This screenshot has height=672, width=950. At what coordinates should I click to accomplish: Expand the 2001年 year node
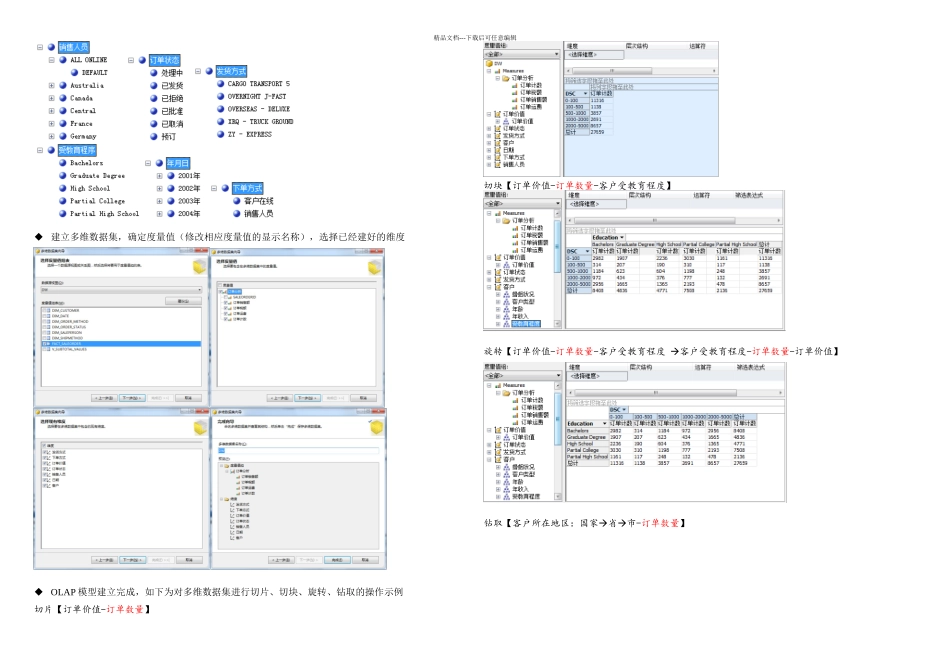pos(159,176)
